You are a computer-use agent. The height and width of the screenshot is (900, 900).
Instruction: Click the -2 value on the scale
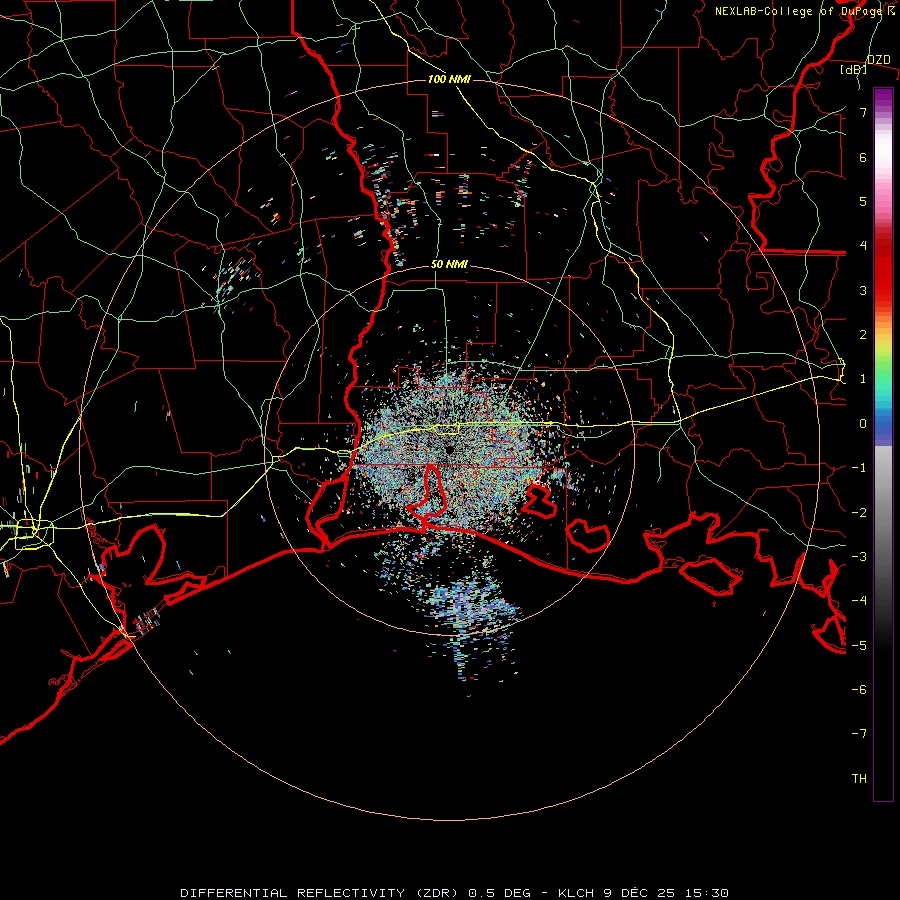pyautogui.click(x=859, y=513)
